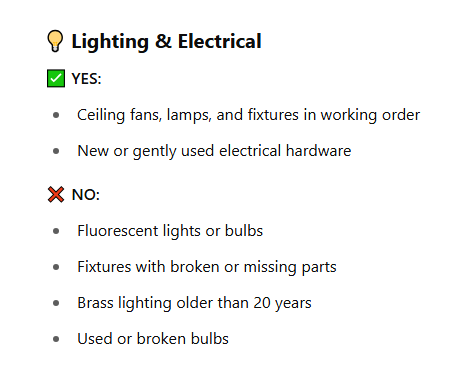Click the word Brass in the list
The width and height of the screenshot is (466, 383).
coord(95,303)
